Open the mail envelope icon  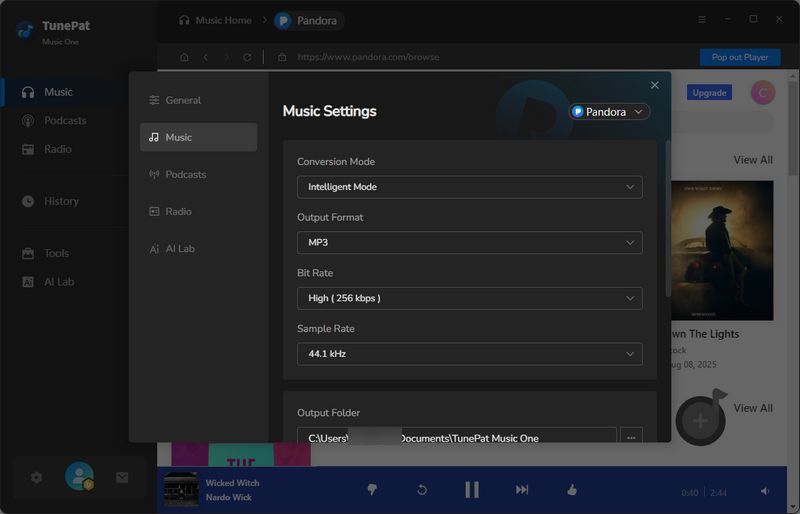[122, 478]
